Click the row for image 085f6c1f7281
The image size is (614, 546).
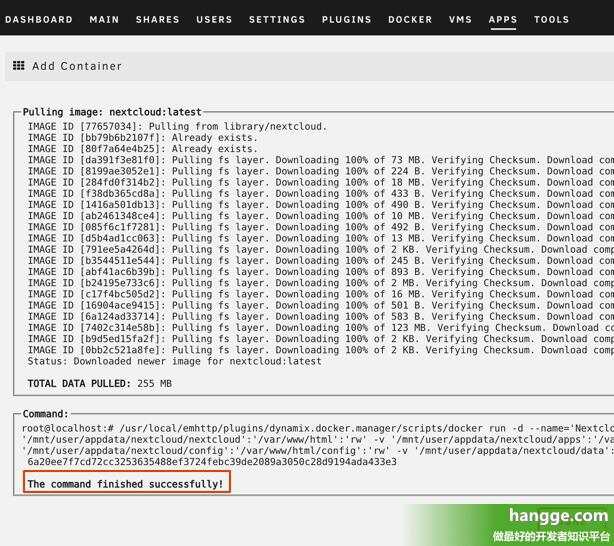pyautogui.click(x=321, y=227)
